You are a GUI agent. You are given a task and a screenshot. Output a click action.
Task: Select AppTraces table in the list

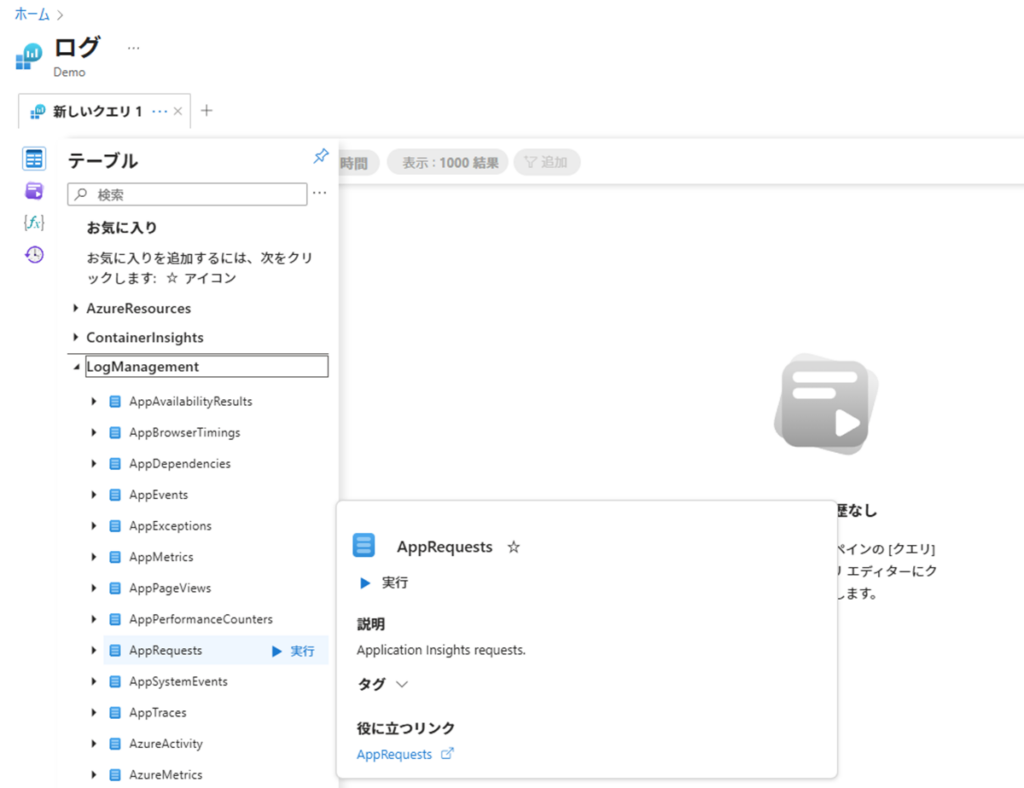[x=157, y=713]
